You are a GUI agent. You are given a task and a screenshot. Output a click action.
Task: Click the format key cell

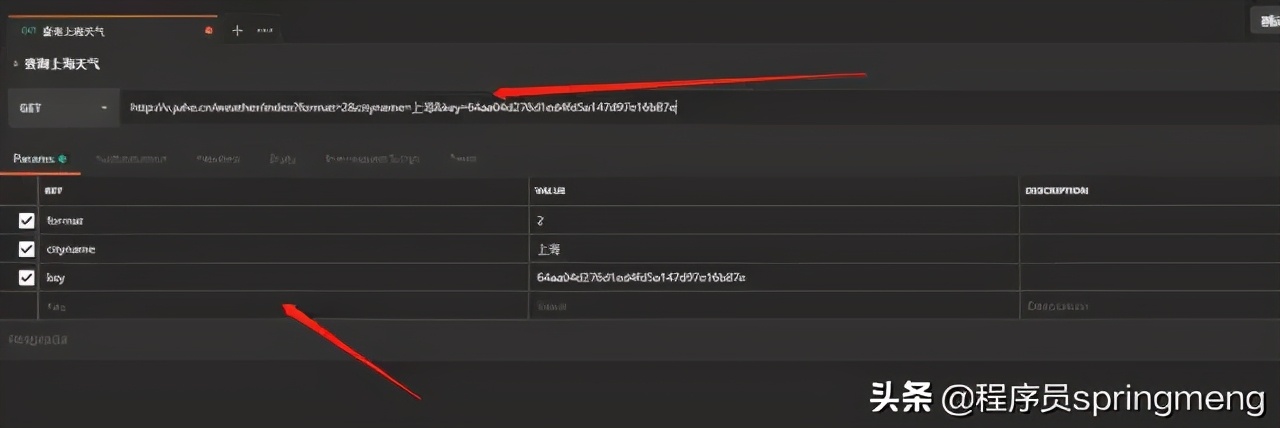click(283, 221)
